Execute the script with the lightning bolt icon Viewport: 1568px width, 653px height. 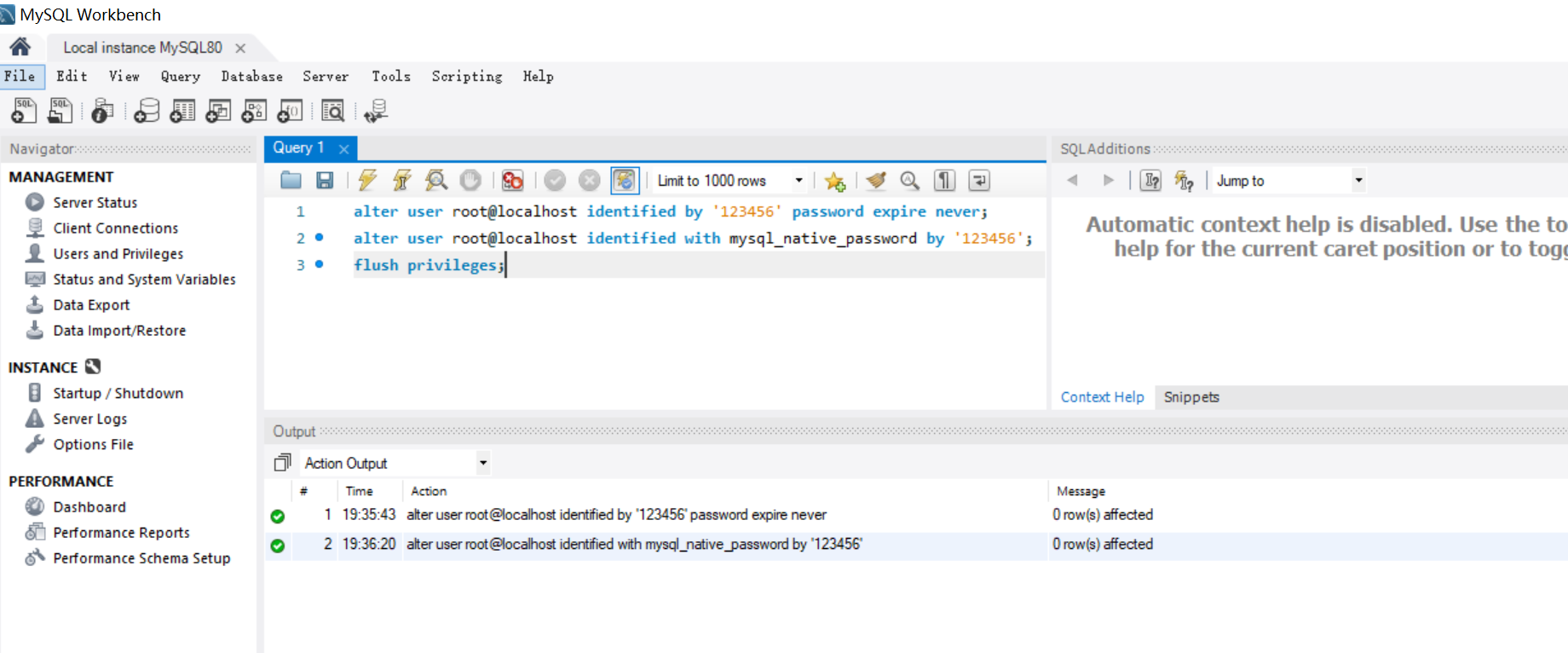[367, 180]
